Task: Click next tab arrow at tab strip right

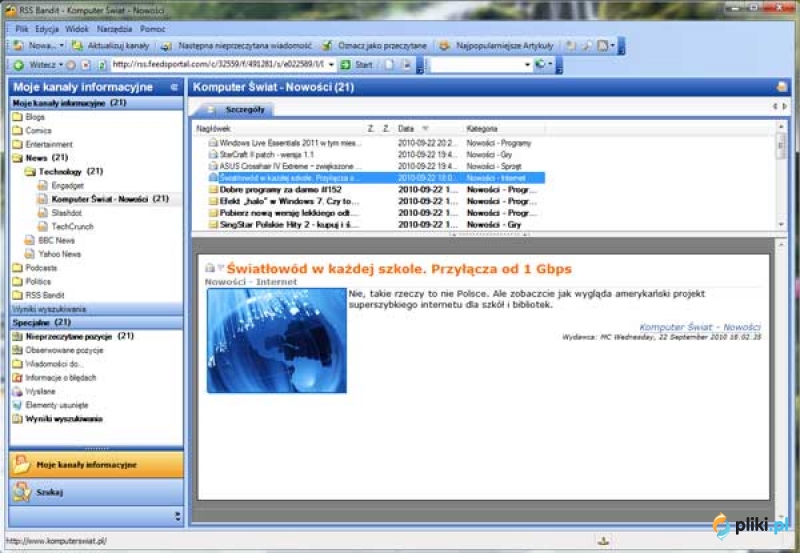Action: 785,106
